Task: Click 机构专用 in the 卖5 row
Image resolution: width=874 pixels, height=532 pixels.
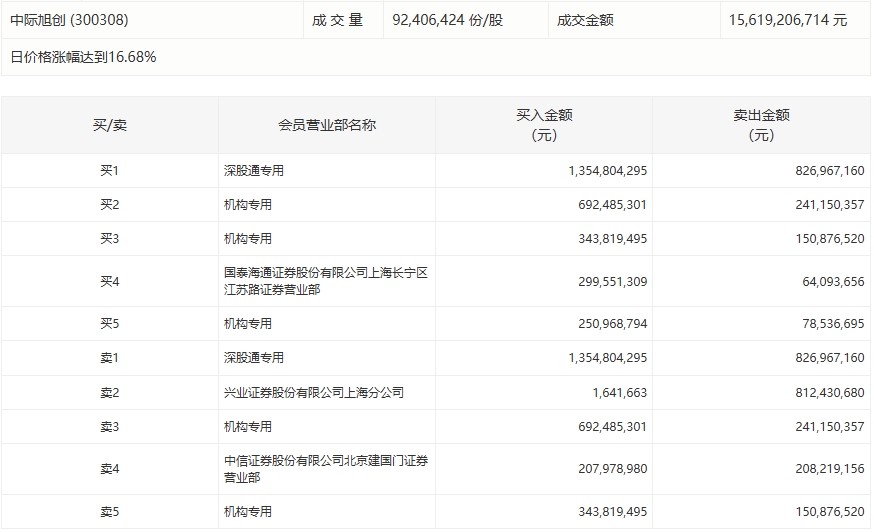Action: pyautogui.click(x=247, y=511)
